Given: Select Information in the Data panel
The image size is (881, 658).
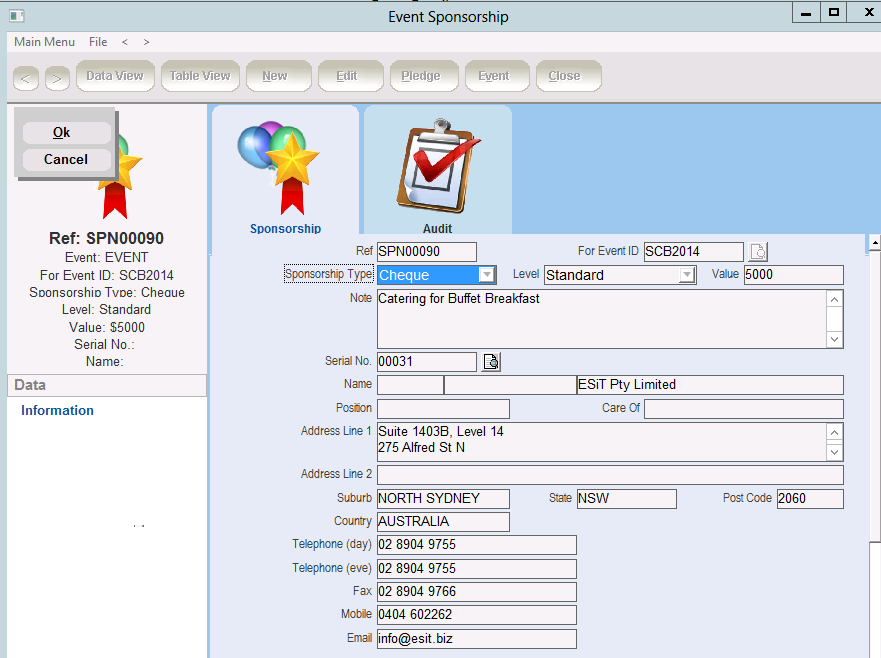Looking at the screenshot, I should tap(57, 411).
